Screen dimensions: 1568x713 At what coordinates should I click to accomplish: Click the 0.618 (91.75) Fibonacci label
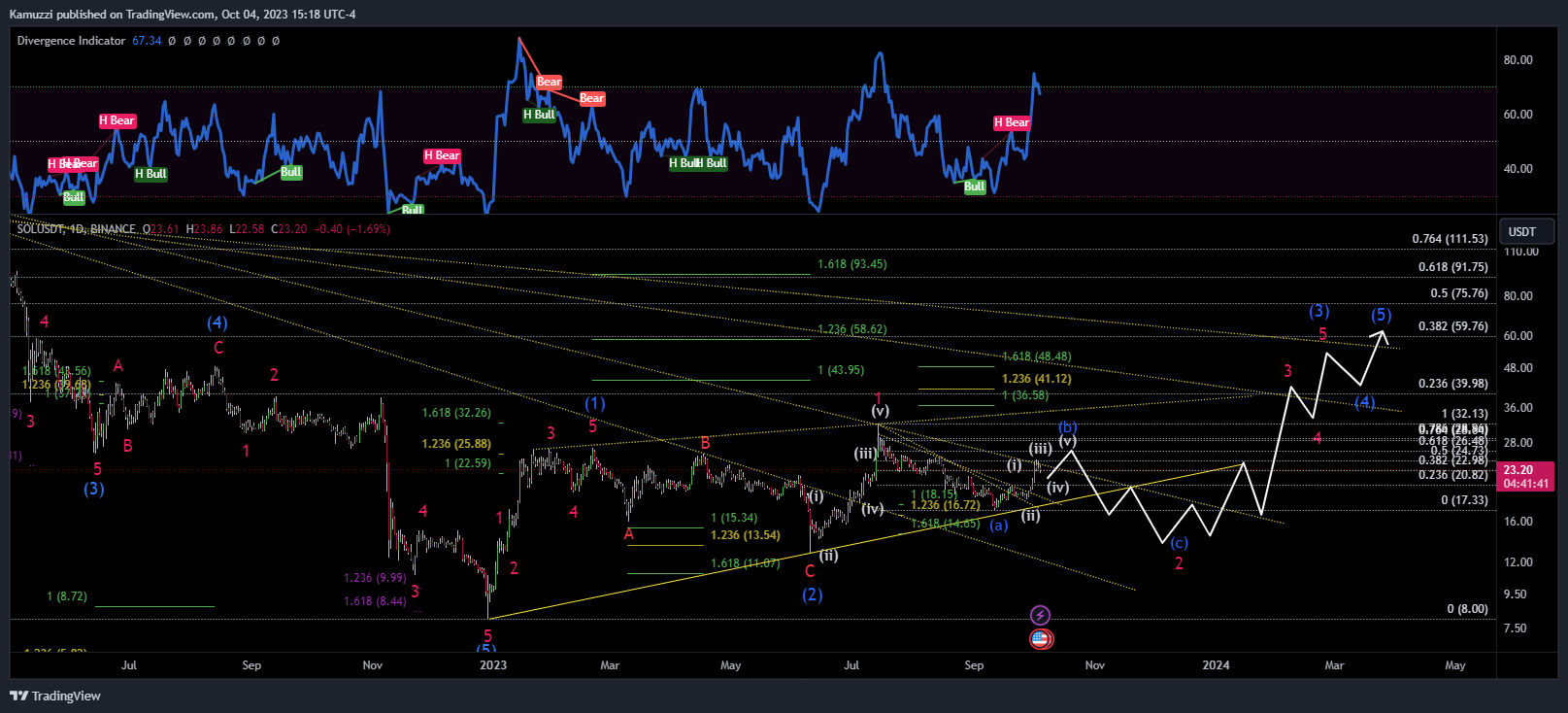click(1452, 267)
